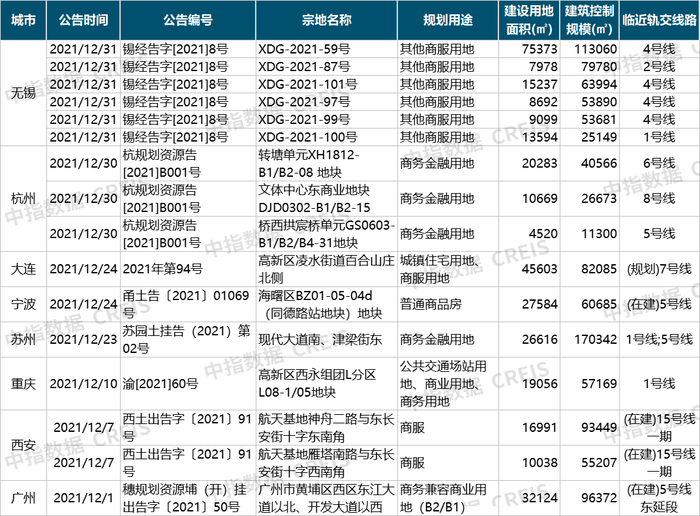Viewport: 700px width, 516px height.
Task: Select the 2号线 transit line cell
Action: coord(659,67)
